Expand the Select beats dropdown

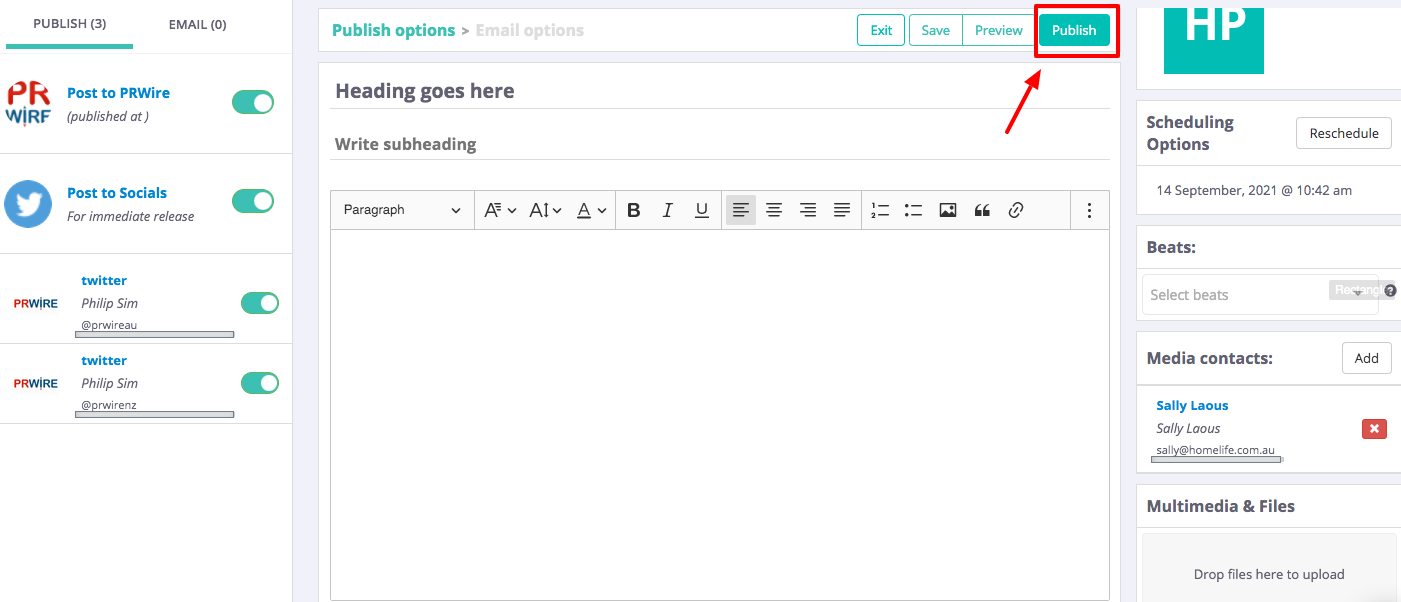1259,295
